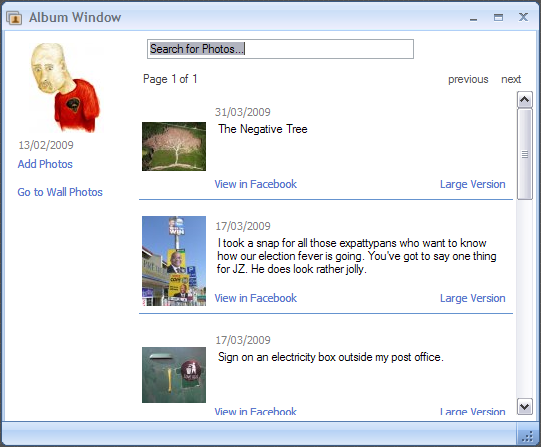Click the Add Photos link

coord(45,164)
